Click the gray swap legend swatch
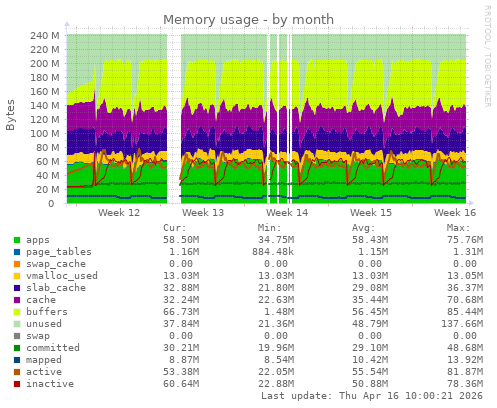This screenshot has width=497, height=408. coord(17,336)
